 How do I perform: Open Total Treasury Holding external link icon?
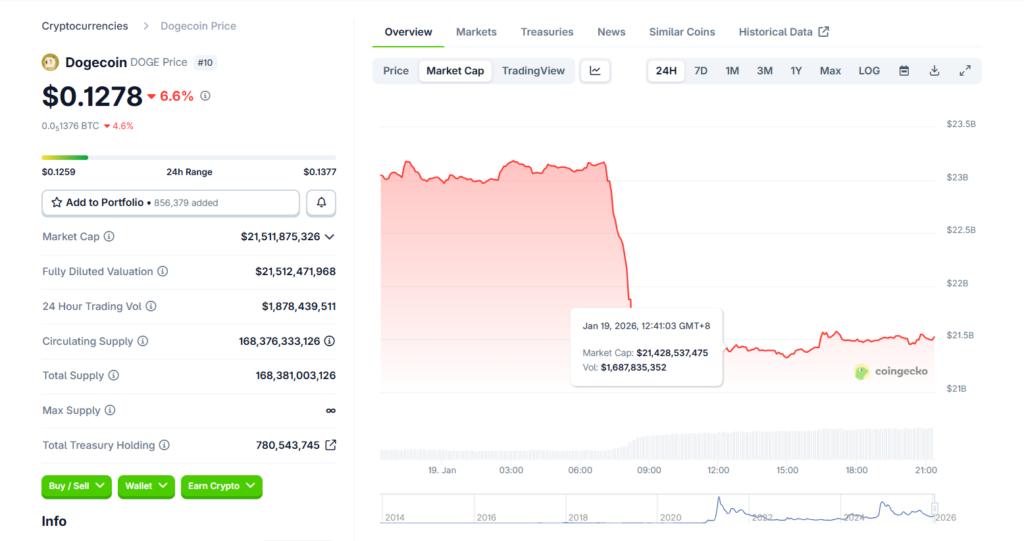point(331,445)
